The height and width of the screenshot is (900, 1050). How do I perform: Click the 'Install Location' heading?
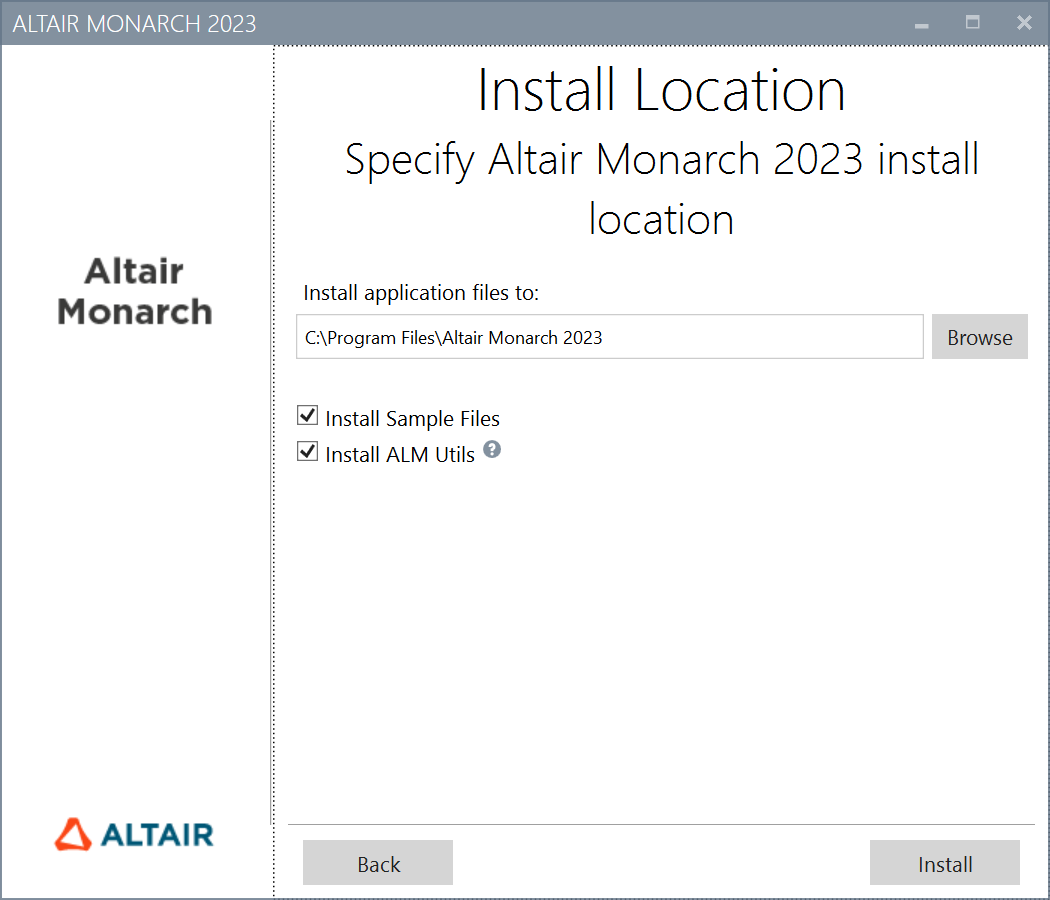point(661,90)
